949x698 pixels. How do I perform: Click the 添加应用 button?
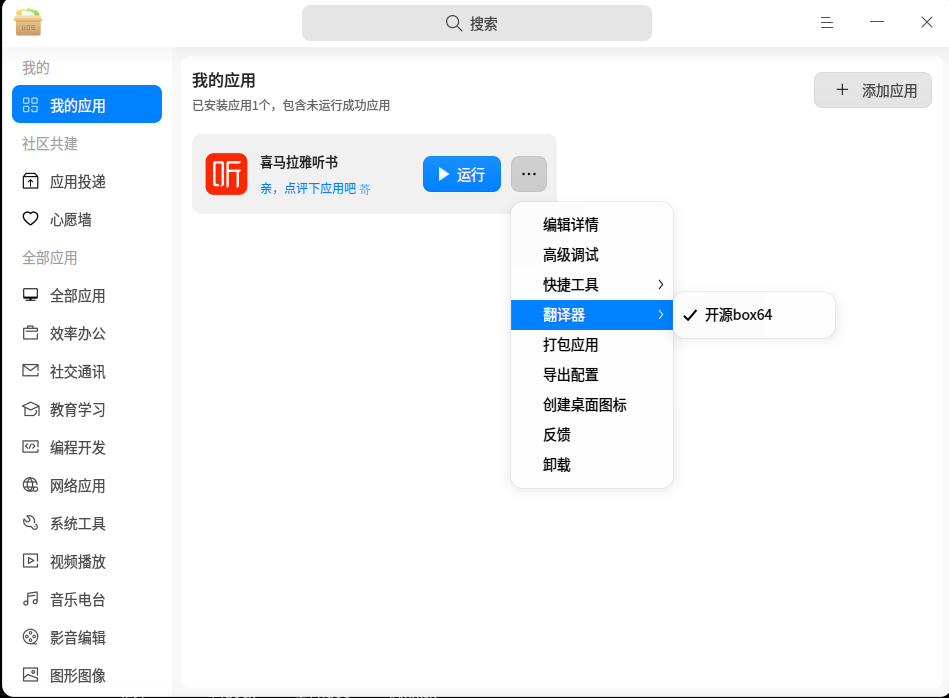coord(873,90)
